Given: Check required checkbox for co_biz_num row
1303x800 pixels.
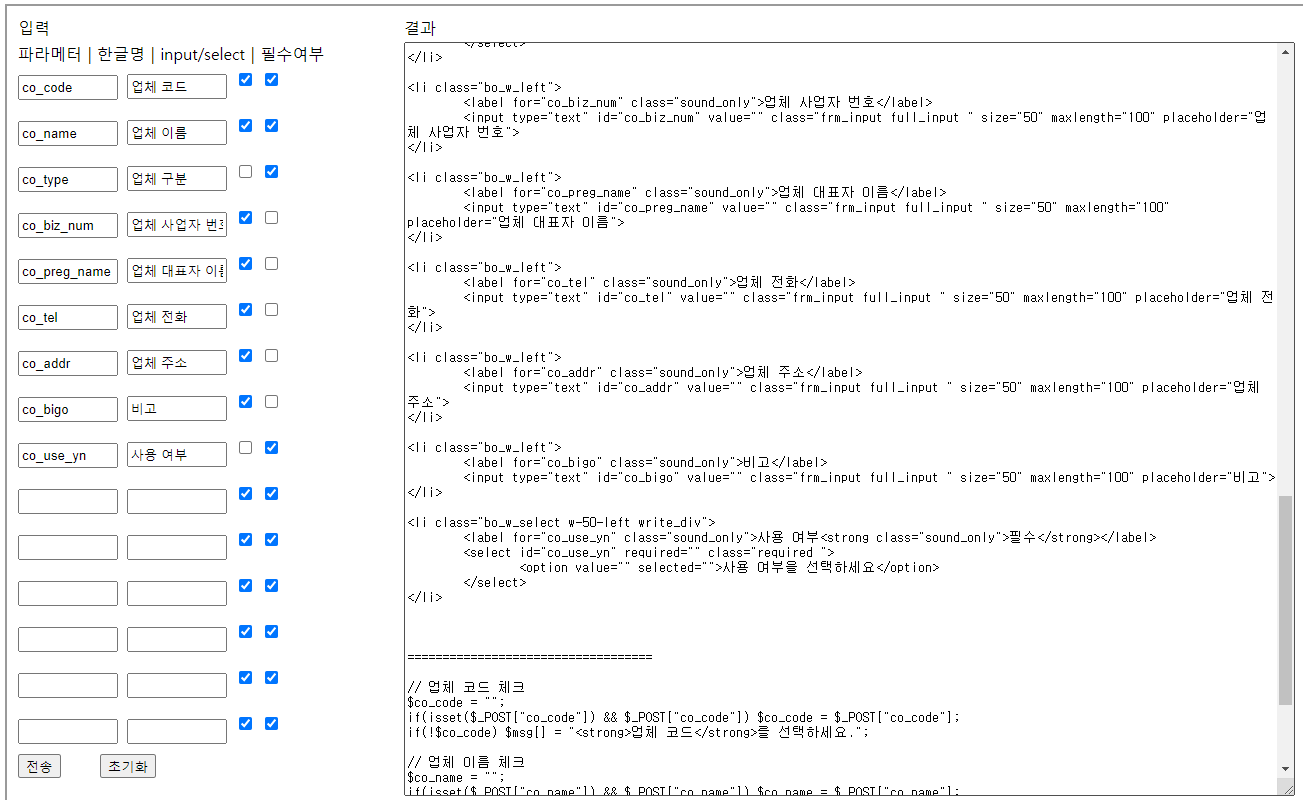Looking at the screenshot, I should pos(271,218).
